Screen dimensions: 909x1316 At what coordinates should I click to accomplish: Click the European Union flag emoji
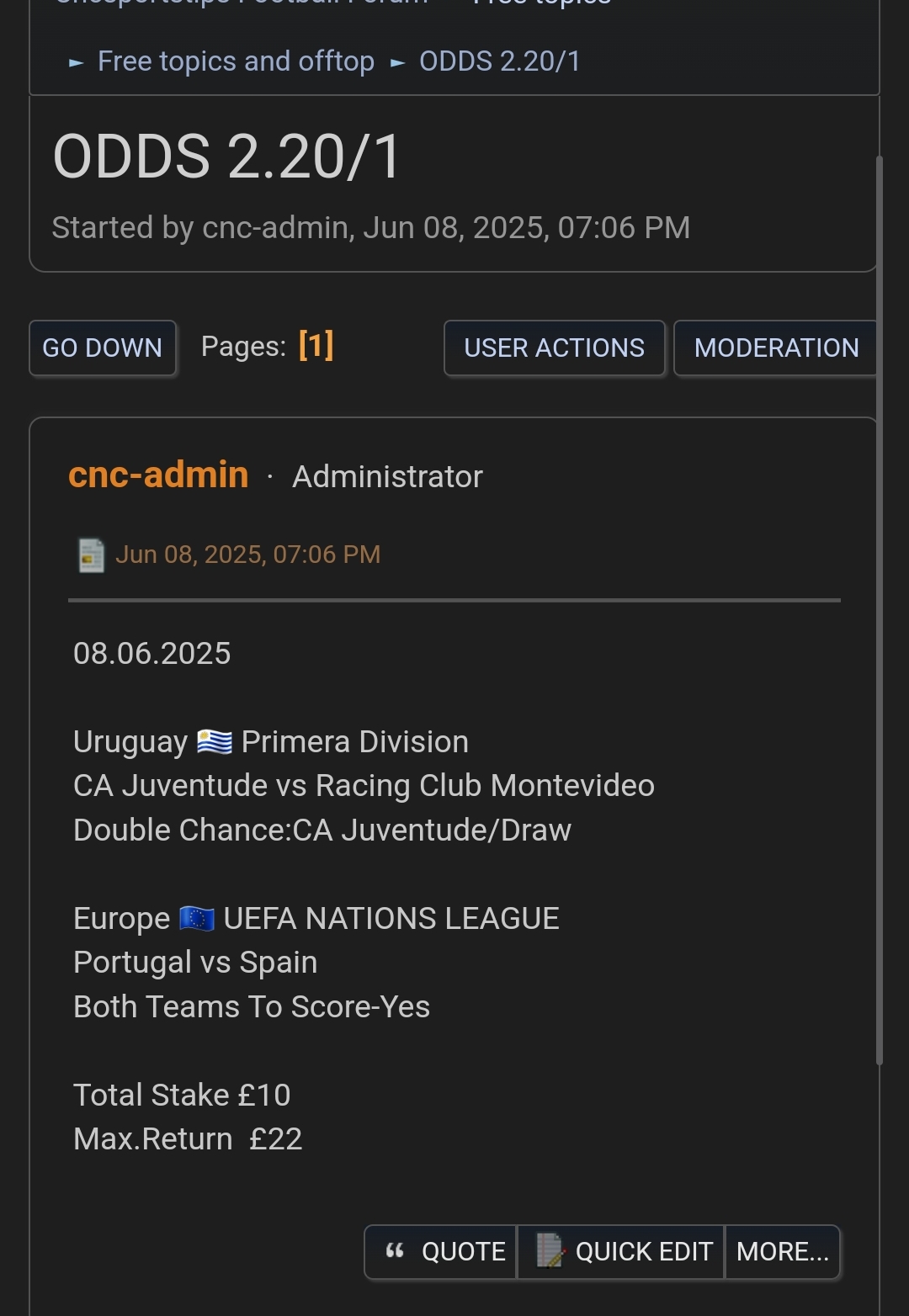coord(197,919)
